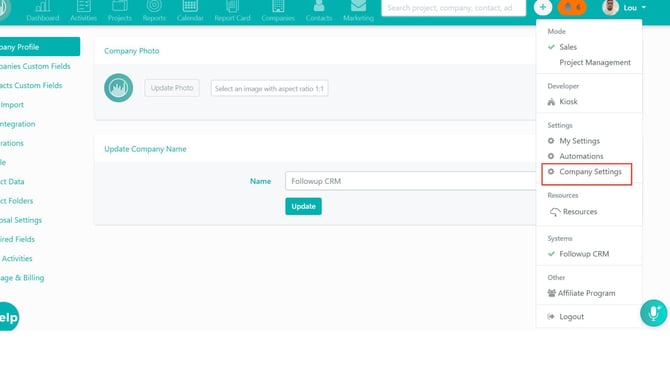
Task: Click the Update Photo button
Action: [x=172, y=88]
